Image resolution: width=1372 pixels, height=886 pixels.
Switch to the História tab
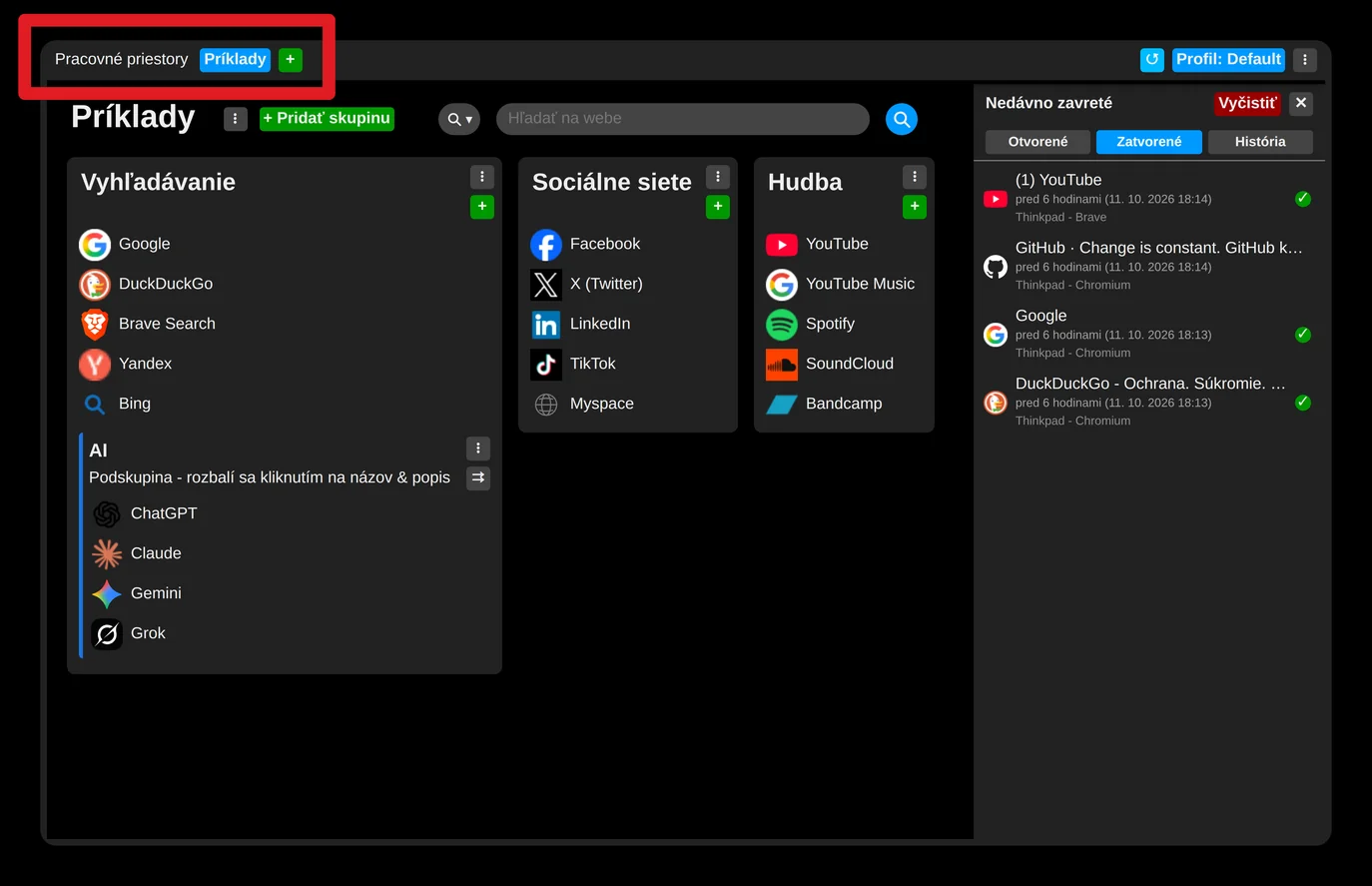pyautogui.click(x=1260, y=142)
